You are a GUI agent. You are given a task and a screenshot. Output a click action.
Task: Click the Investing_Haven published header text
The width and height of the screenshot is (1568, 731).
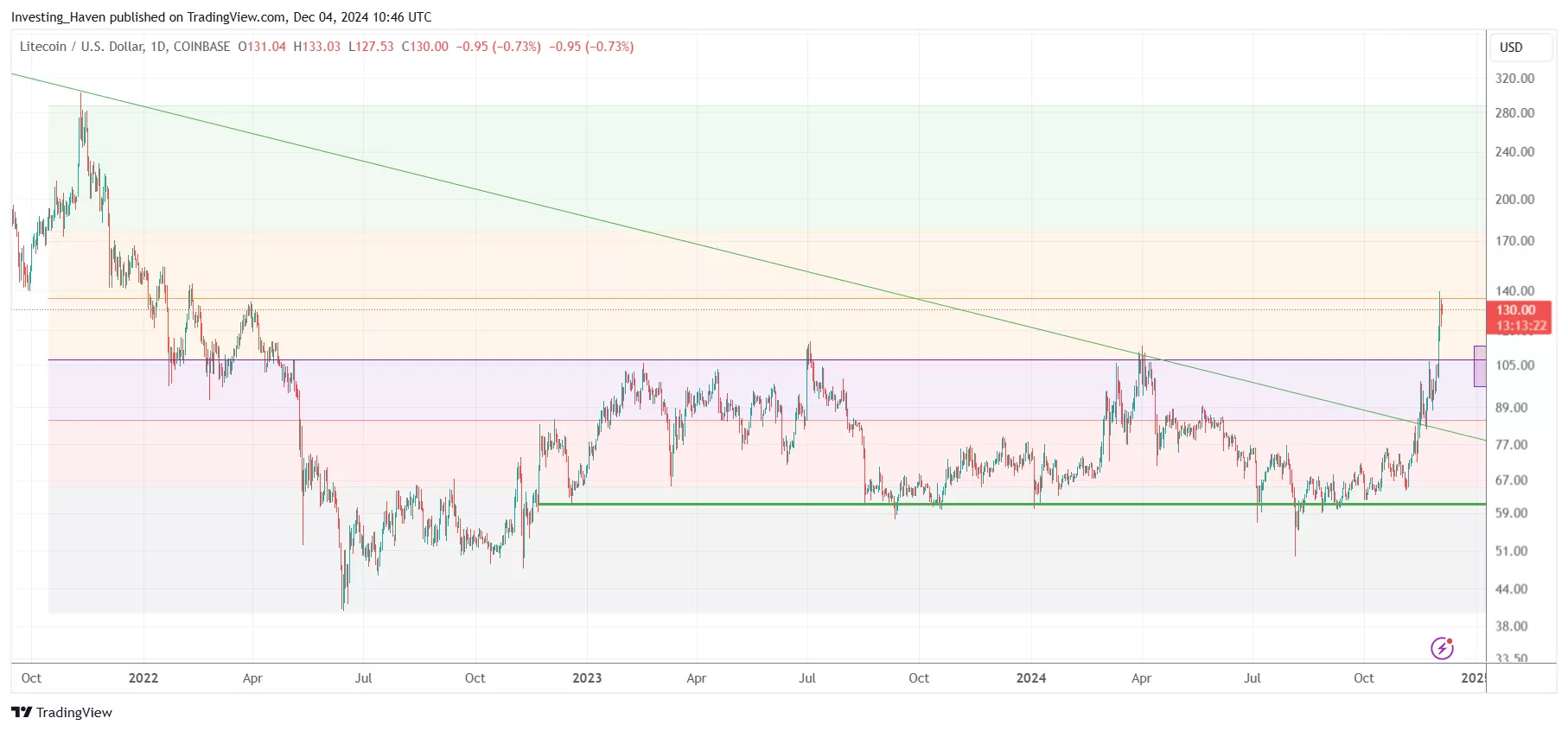(221, 16)
